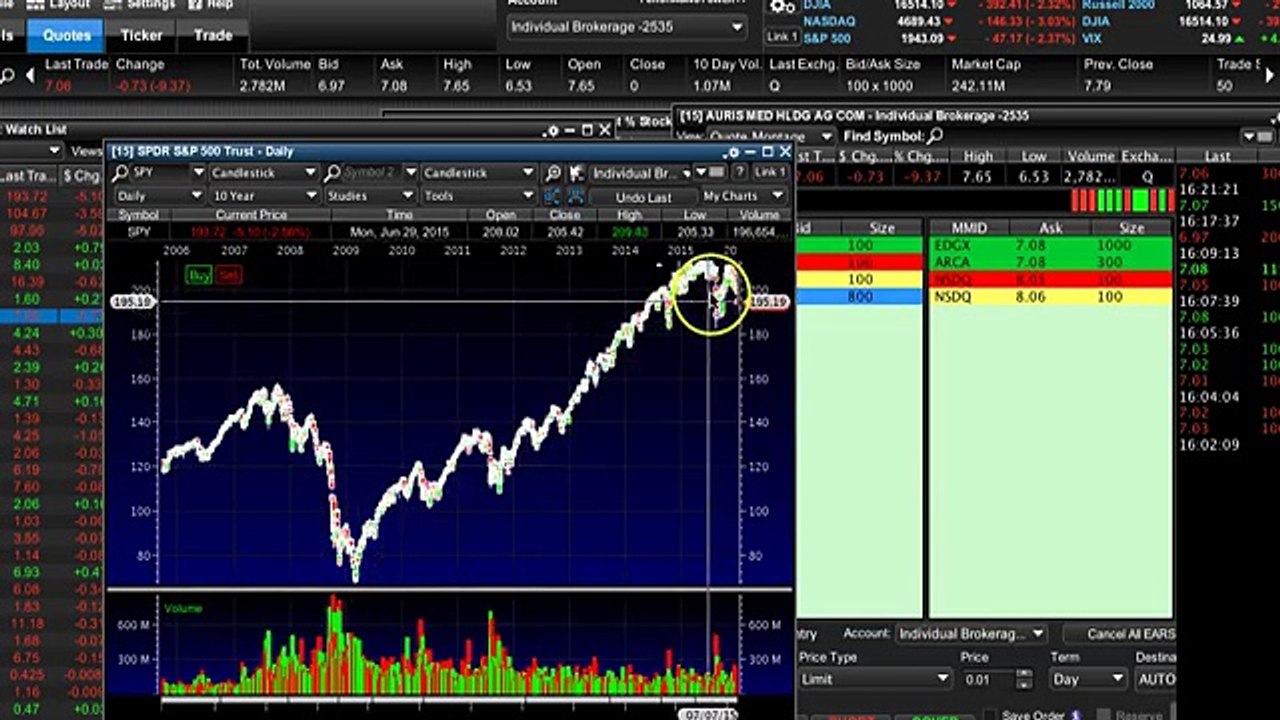Viewport: 1280px width, 720px height.
Task: Click the Symbol 2 search magnifier icon
Action: (333, 173)
